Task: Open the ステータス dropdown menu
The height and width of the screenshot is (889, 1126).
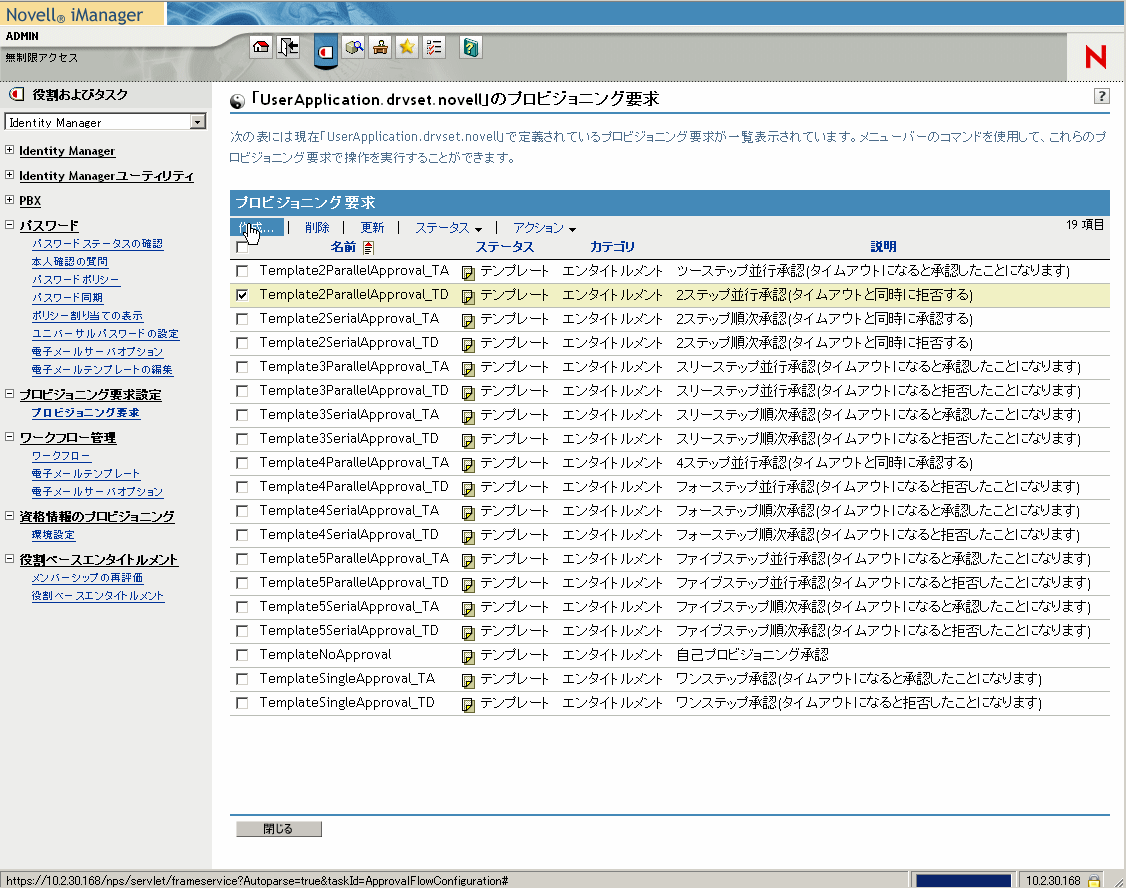Action: [x=448, y=228]
